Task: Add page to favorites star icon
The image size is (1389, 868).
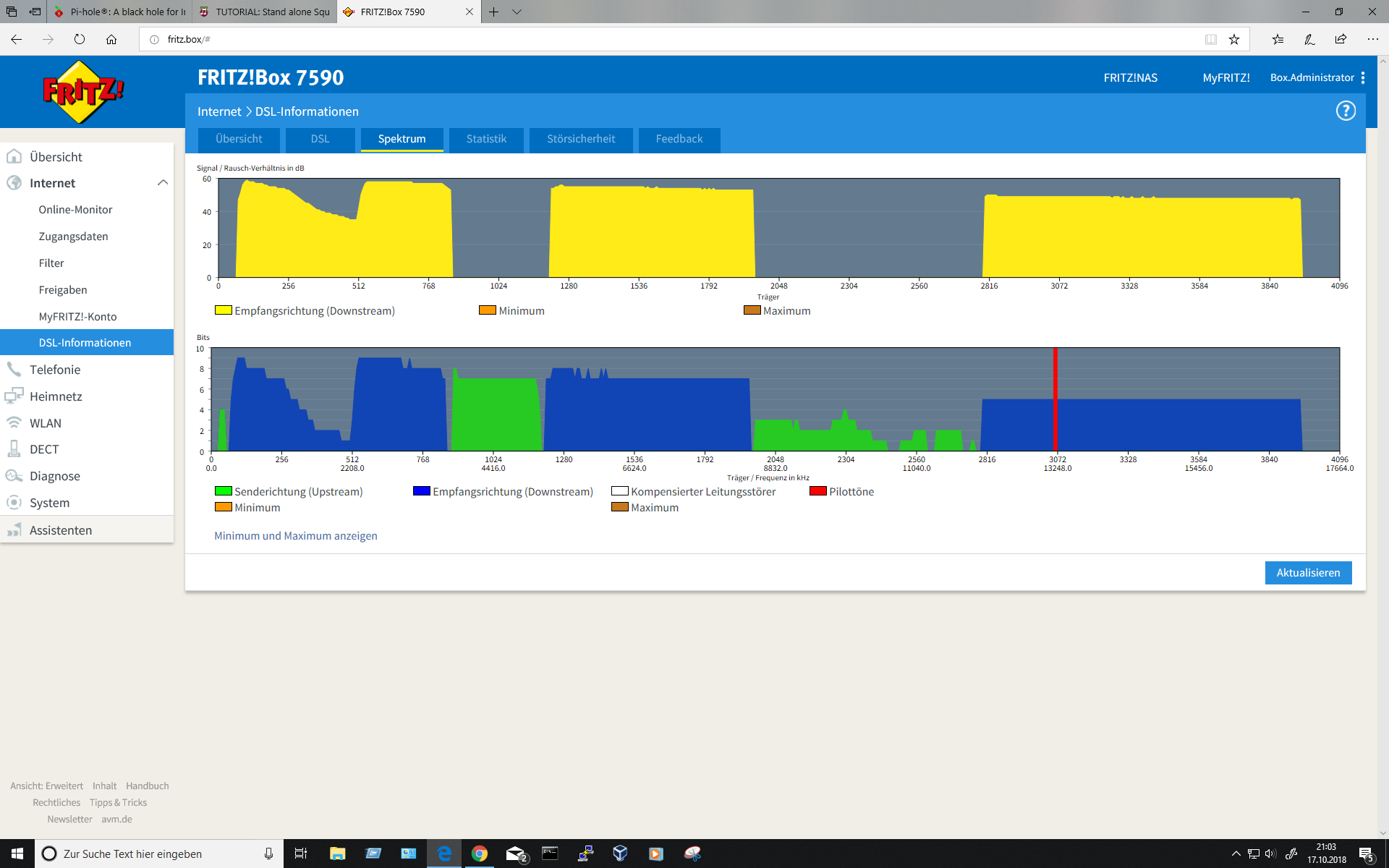Action: 1234,39
